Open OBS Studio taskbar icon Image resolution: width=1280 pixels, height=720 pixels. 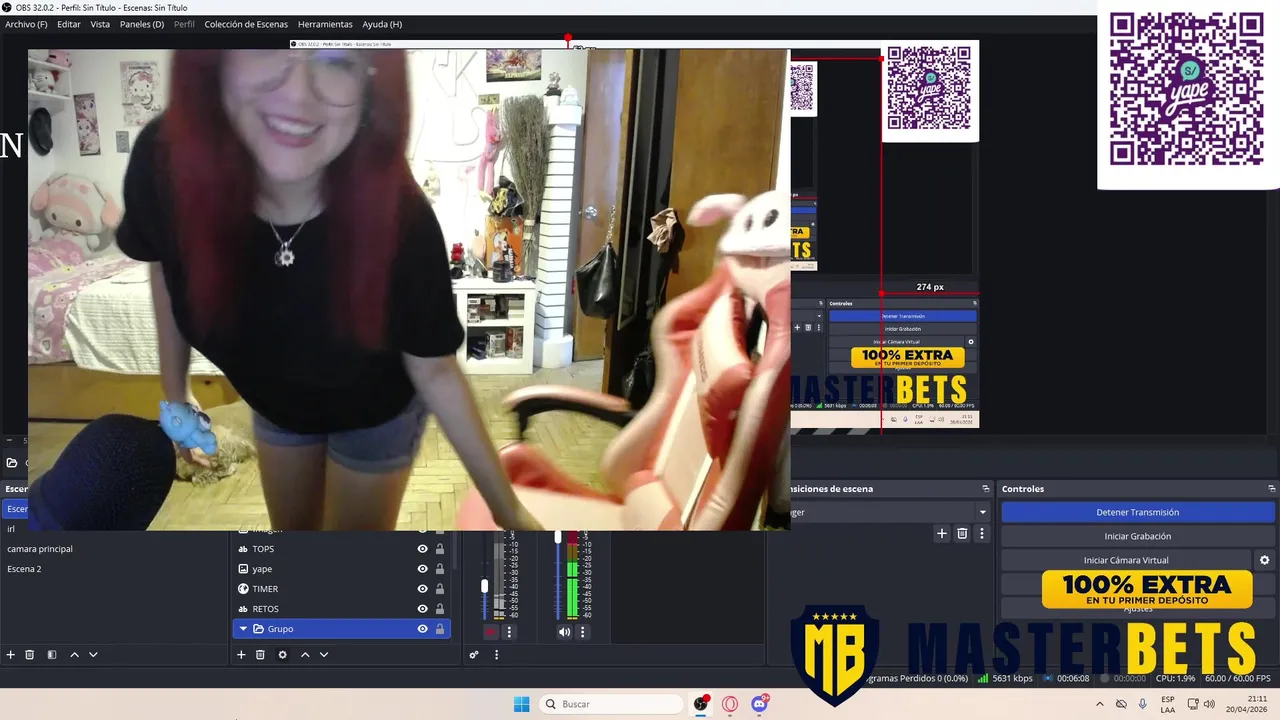701,704
